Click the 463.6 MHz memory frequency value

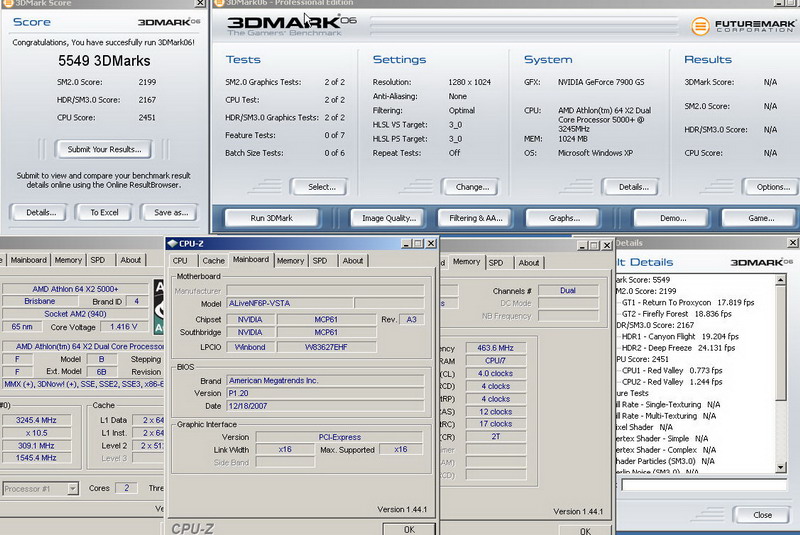[495, 348]
